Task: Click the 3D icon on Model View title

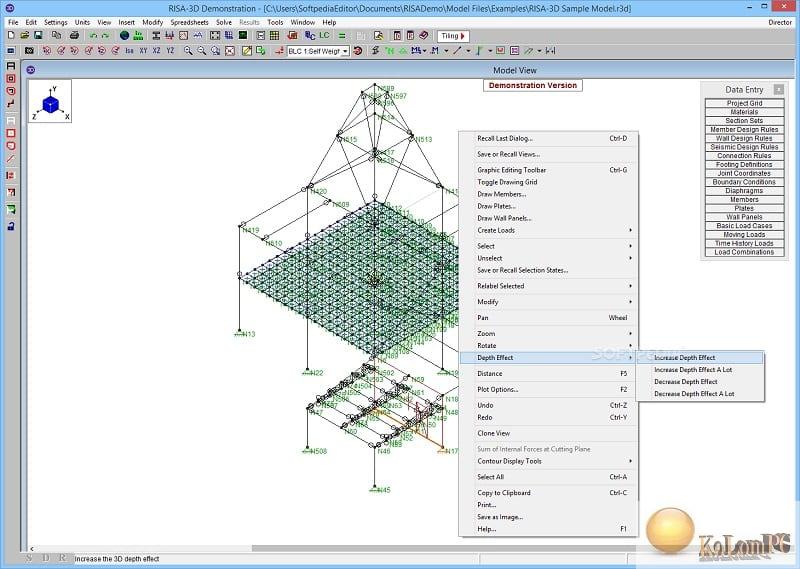Action: [x=31, y=70]
